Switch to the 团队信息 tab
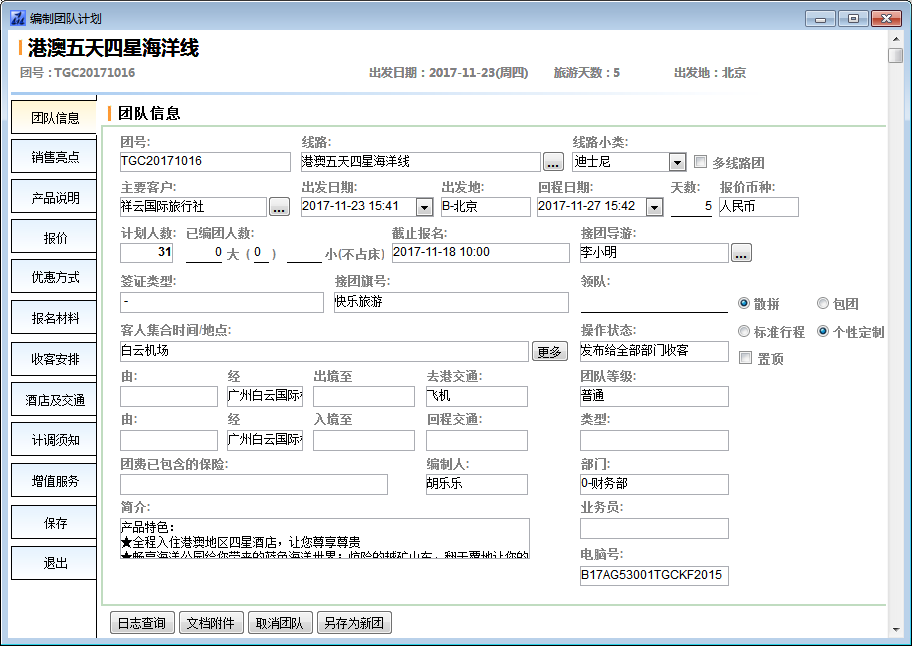Image resolution: width=912 pixels, height=646 pixels. pyautogui.click(x=54, y=117)
